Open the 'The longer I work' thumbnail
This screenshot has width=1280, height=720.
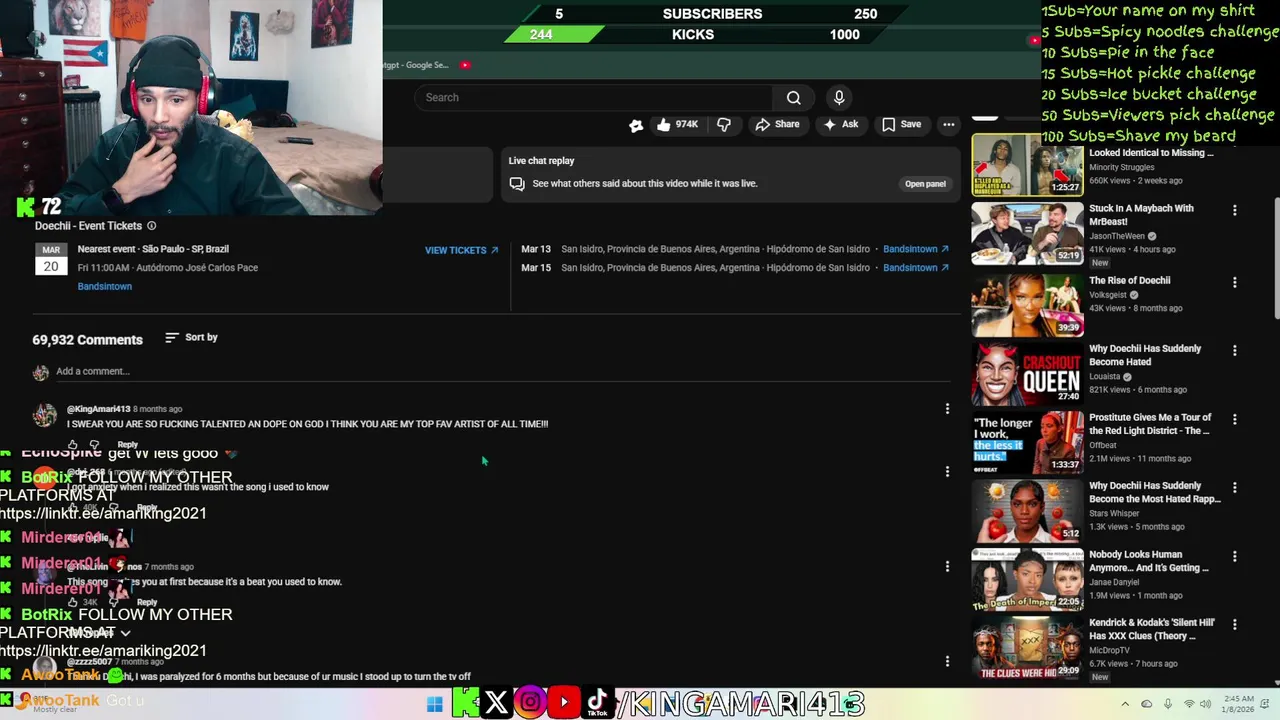click(x=1027, y=442)
